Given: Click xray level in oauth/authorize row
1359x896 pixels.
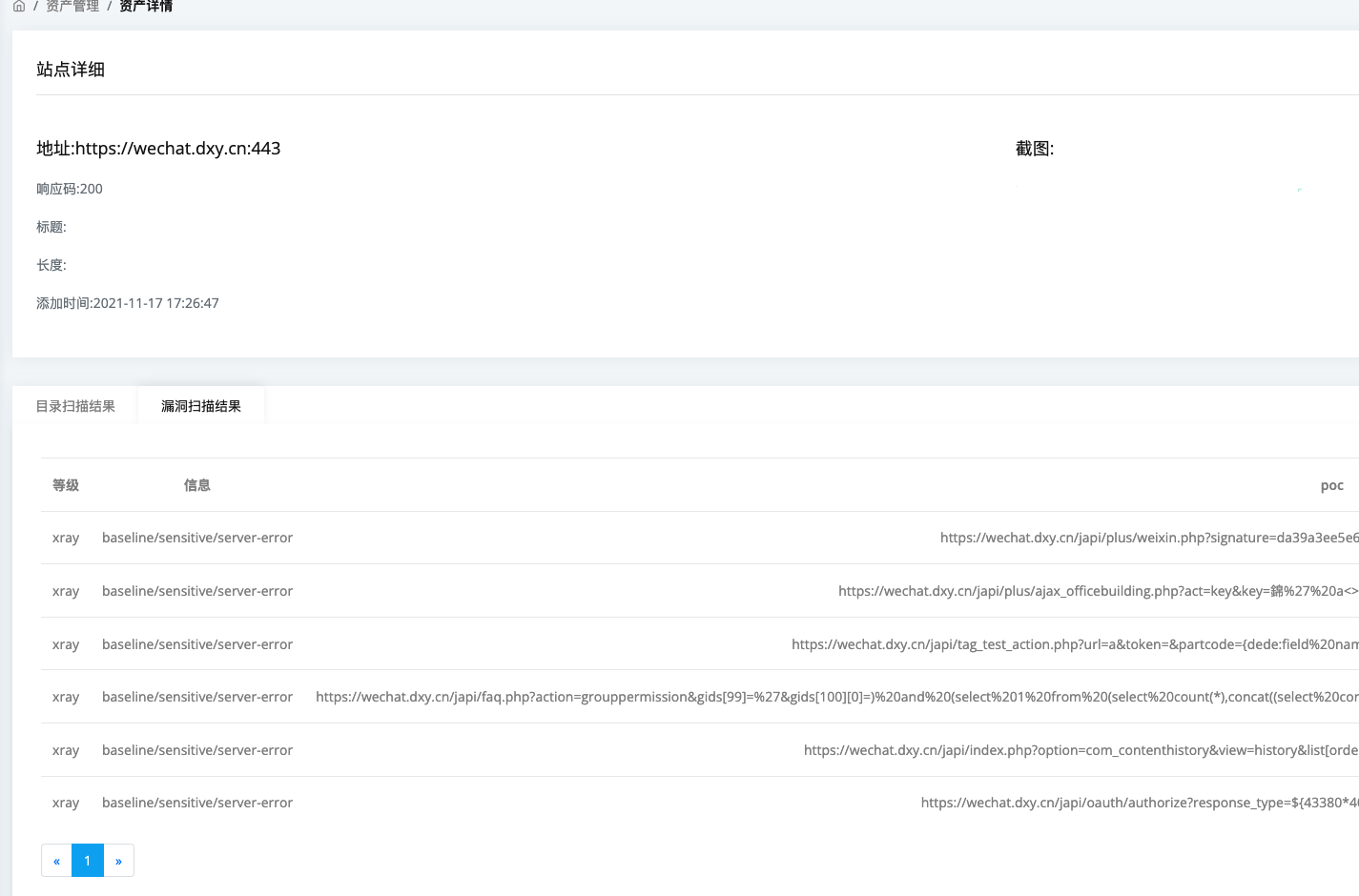Looking at the screenshot, I should [66, 803].
